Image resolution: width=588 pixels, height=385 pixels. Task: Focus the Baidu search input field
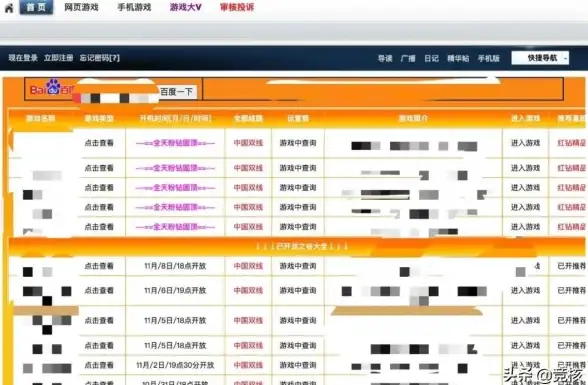point(116,92)
